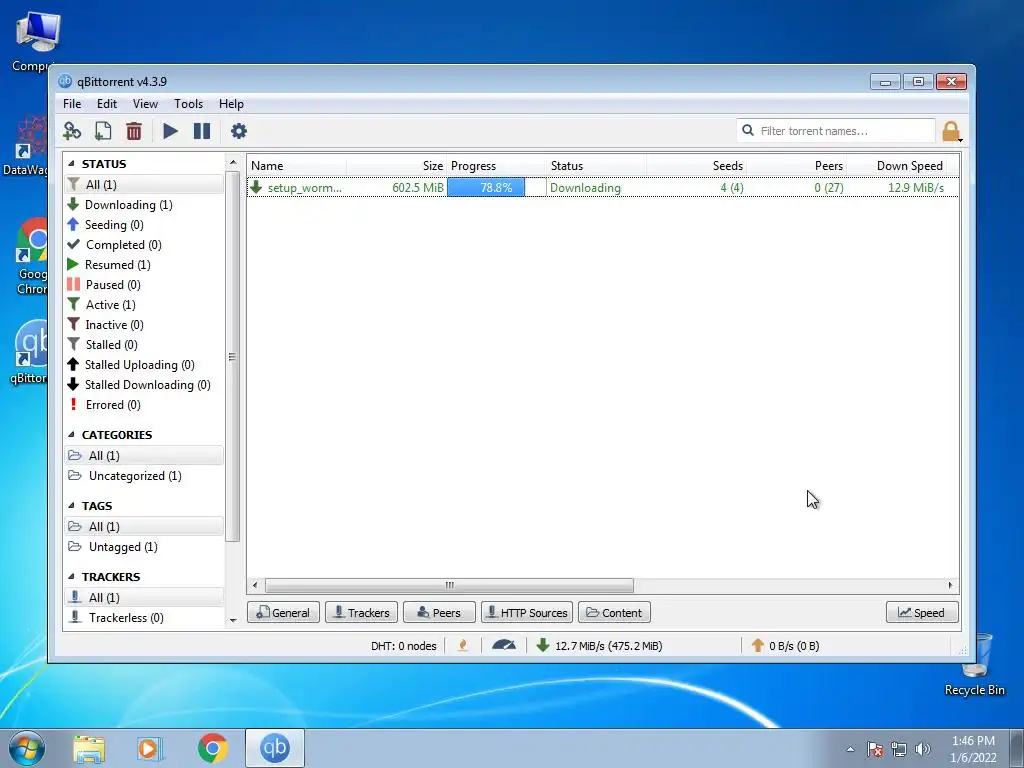
Task: Click the Add torrent link icon
Action: 72,131
